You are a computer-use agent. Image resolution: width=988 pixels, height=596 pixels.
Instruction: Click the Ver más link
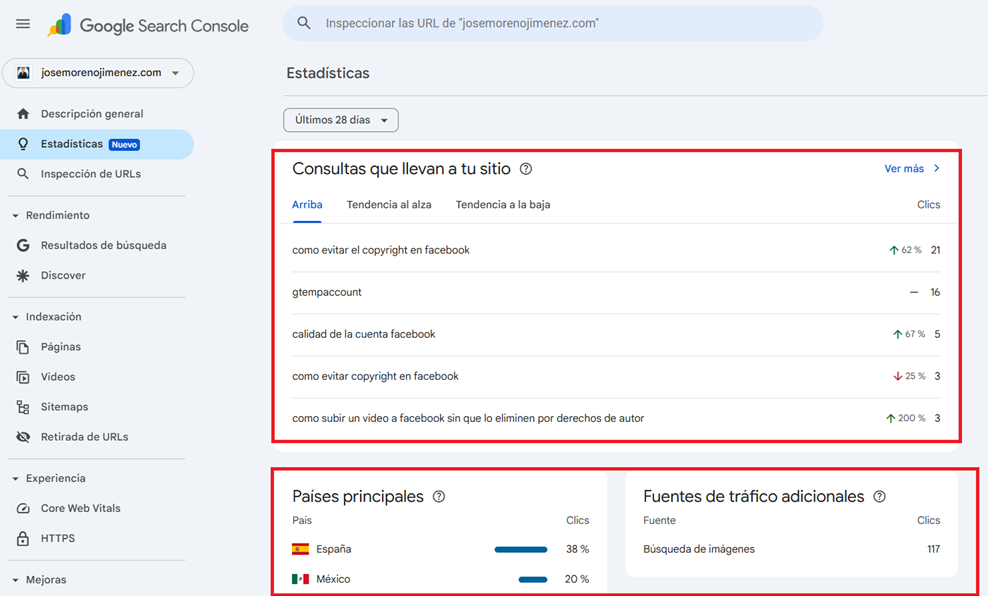coord(911,169)
